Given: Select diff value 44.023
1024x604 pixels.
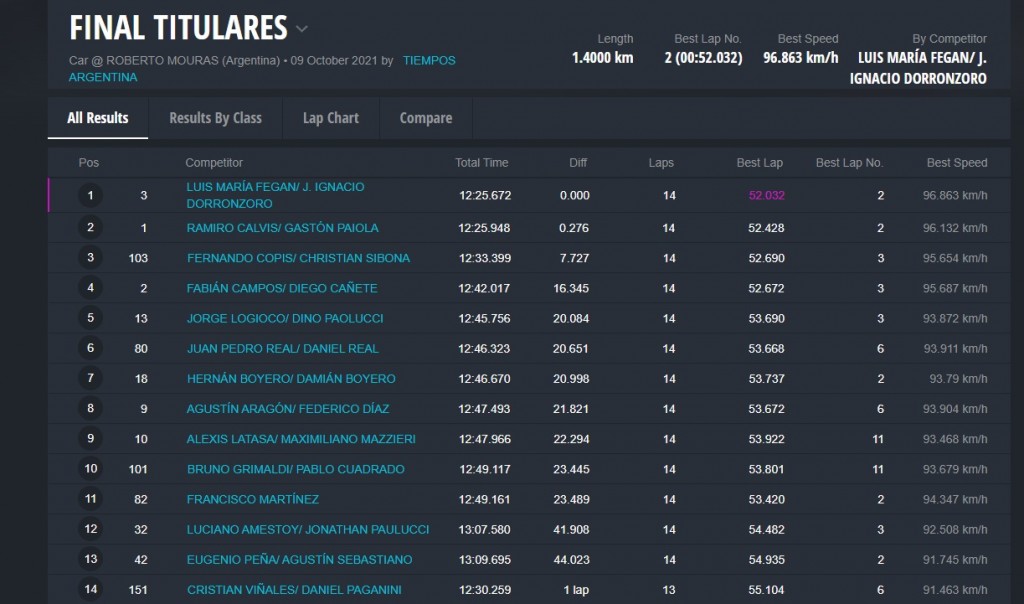Looking at the screenshot, I should point(571,560).
